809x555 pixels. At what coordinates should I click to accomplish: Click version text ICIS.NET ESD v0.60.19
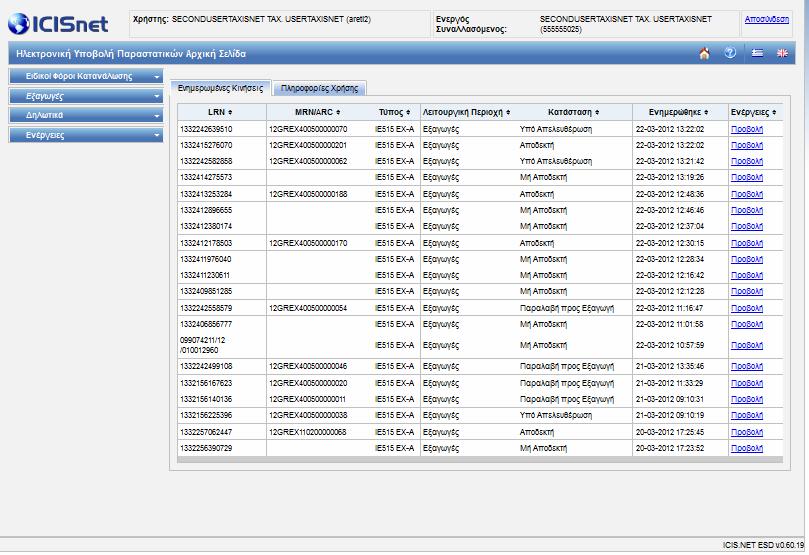(763, 545)
